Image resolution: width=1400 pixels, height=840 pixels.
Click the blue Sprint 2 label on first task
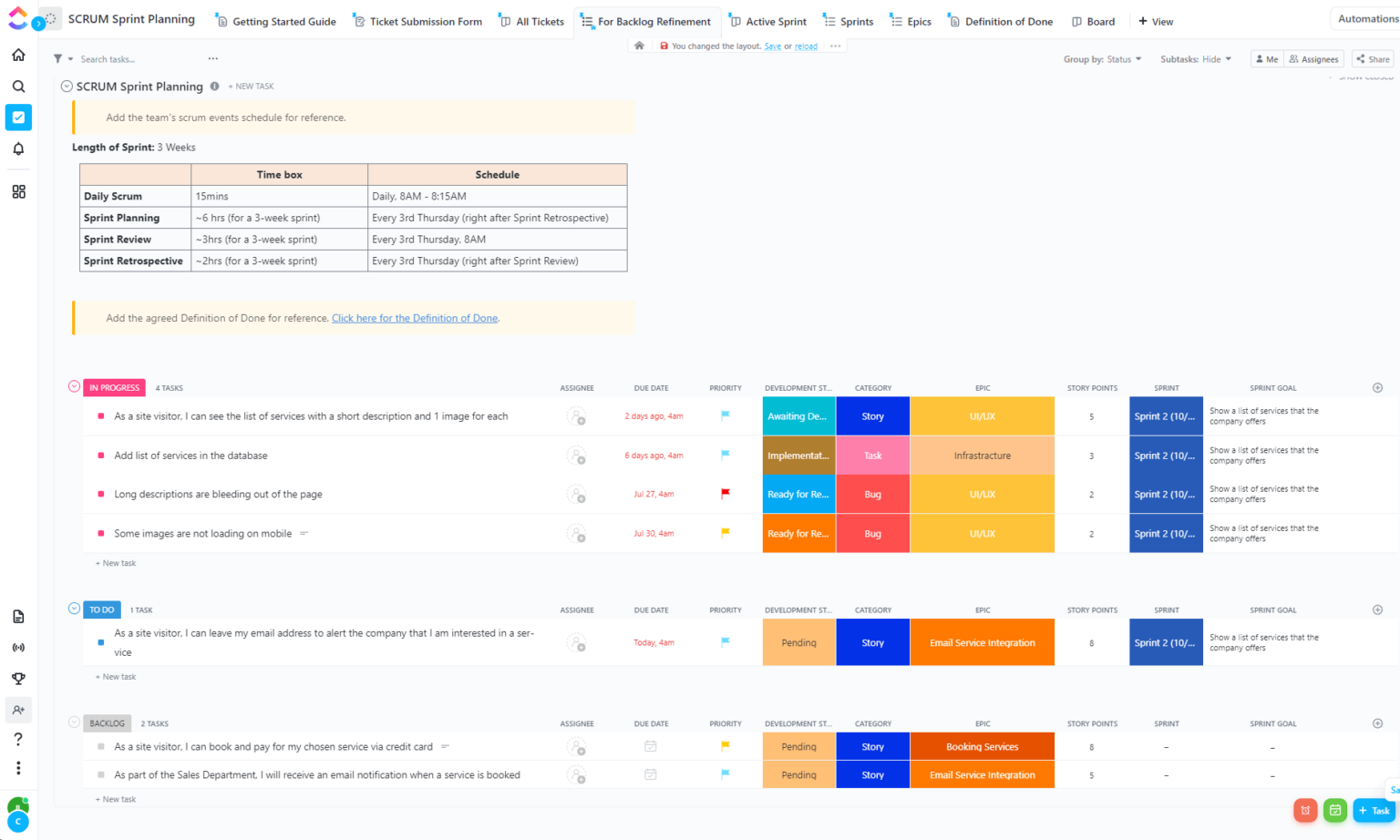point(1166,416)
